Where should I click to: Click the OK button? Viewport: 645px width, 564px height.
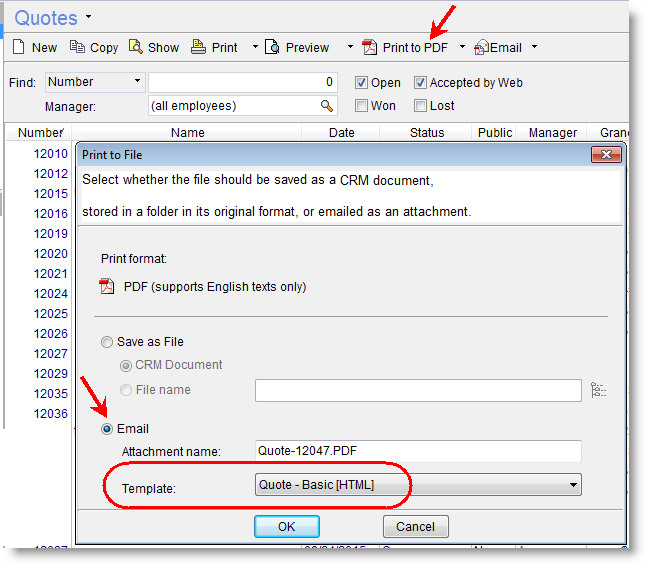[286, 526]
